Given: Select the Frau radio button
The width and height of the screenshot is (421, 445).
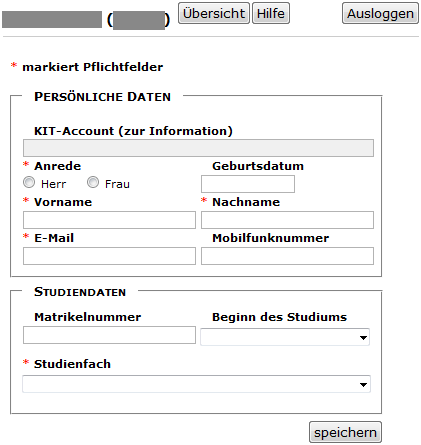Looking at the screenshot, I should tap(93, 182).
